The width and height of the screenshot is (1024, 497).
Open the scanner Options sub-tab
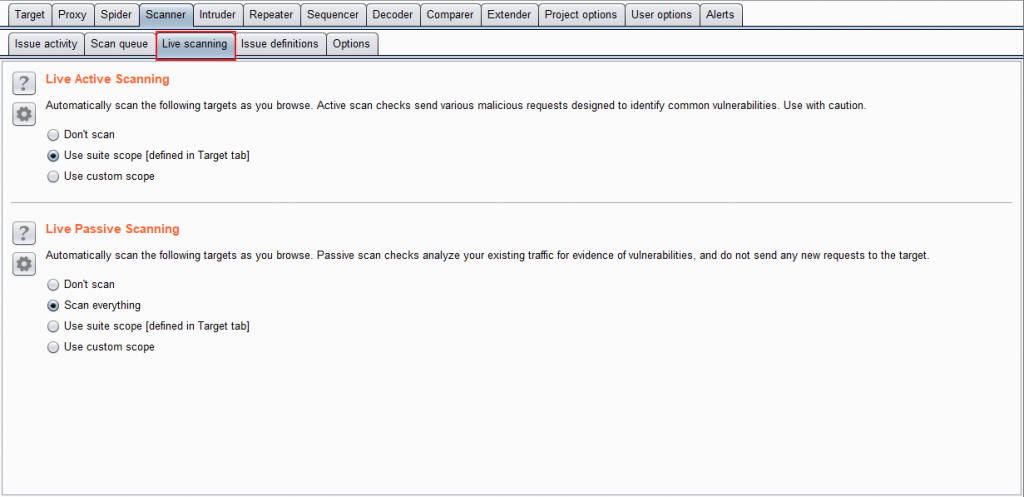[x=351, y=44]
